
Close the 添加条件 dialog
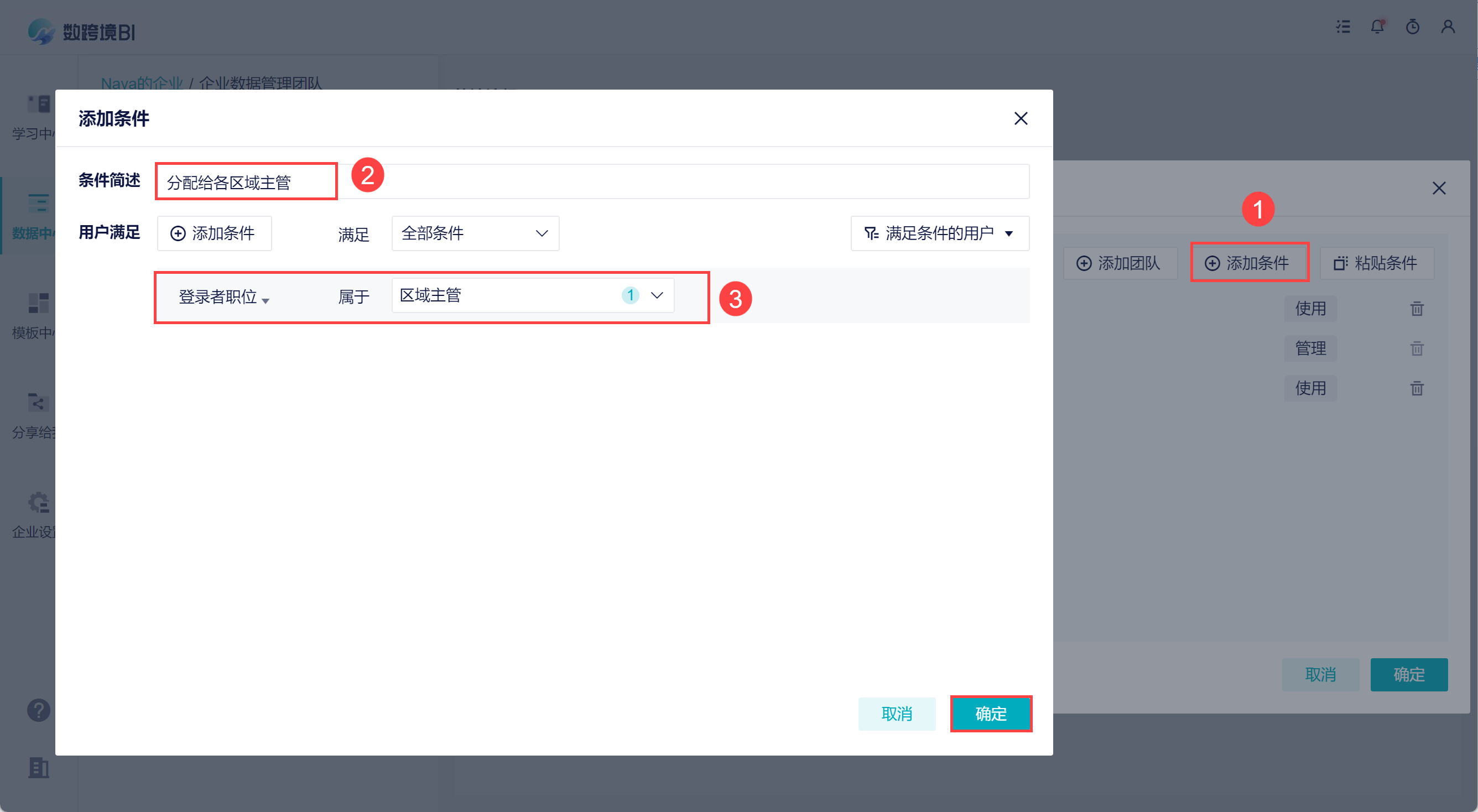pyautogui.click(x=1021, y=118)
